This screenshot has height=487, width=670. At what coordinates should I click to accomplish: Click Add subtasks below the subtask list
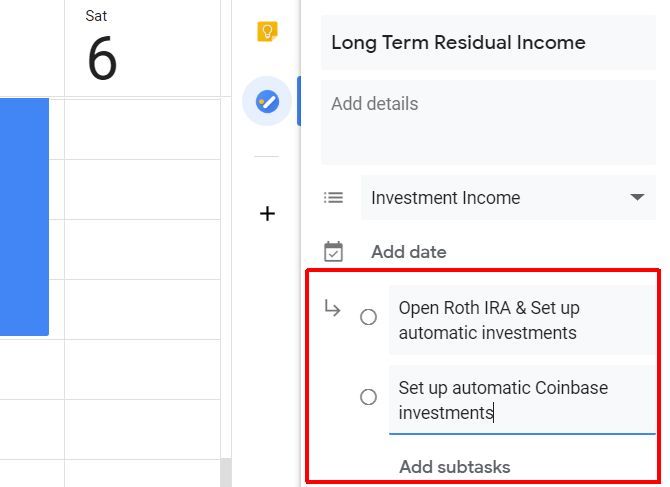(x=455, y=467)
